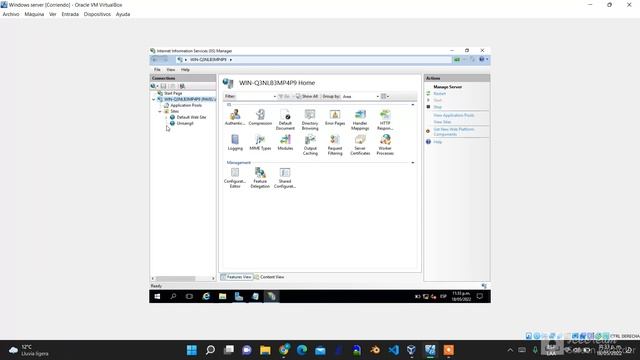Open the Shared Configuration feature
The height and width of the screenshot is (360, 640).
285,178
